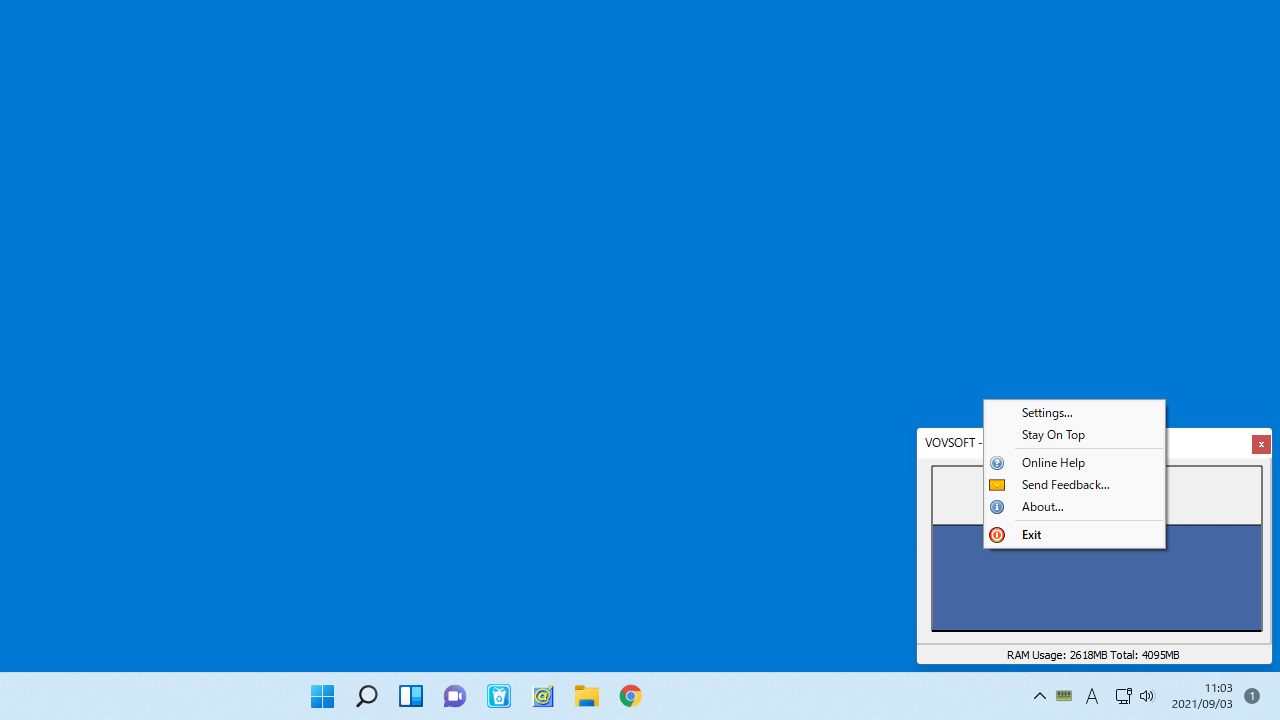Viewport: 1280px width, 720px height.
Task: Click the RAM Usage status text
Action: (x=1093, y=655)
